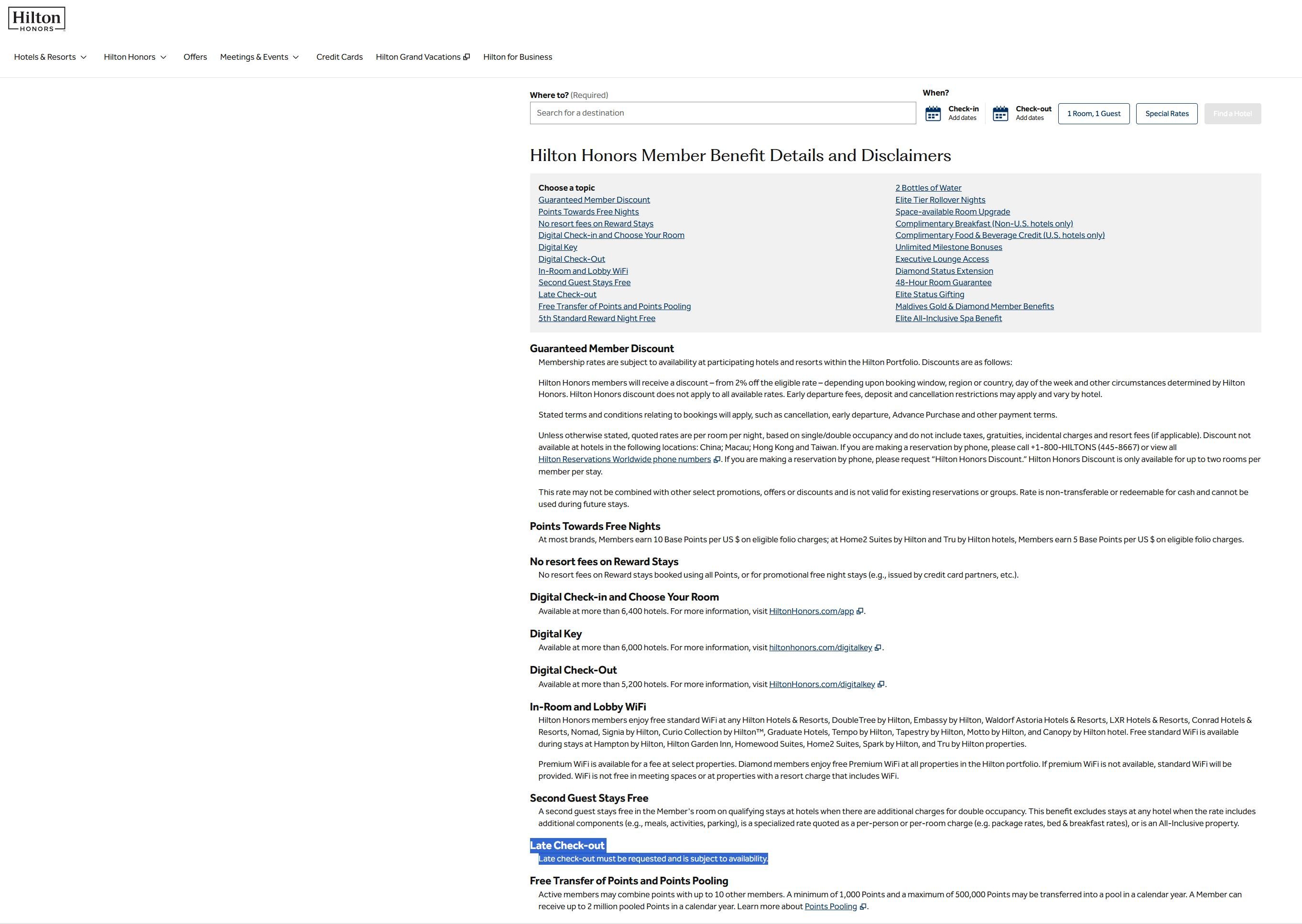Open Hilton for Business
Image resolution: width=1302 pixels, height=924 pixels.
pyautogui.click(x=517, y=57)
